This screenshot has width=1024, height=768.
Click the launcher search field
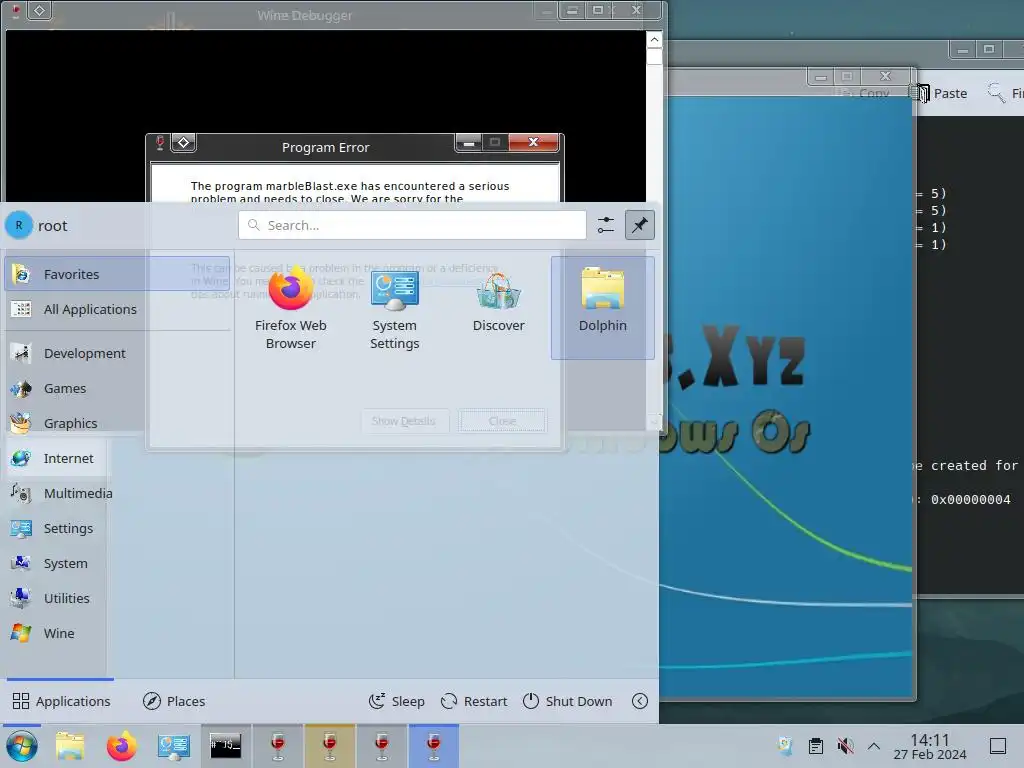[x=412, y=225]
